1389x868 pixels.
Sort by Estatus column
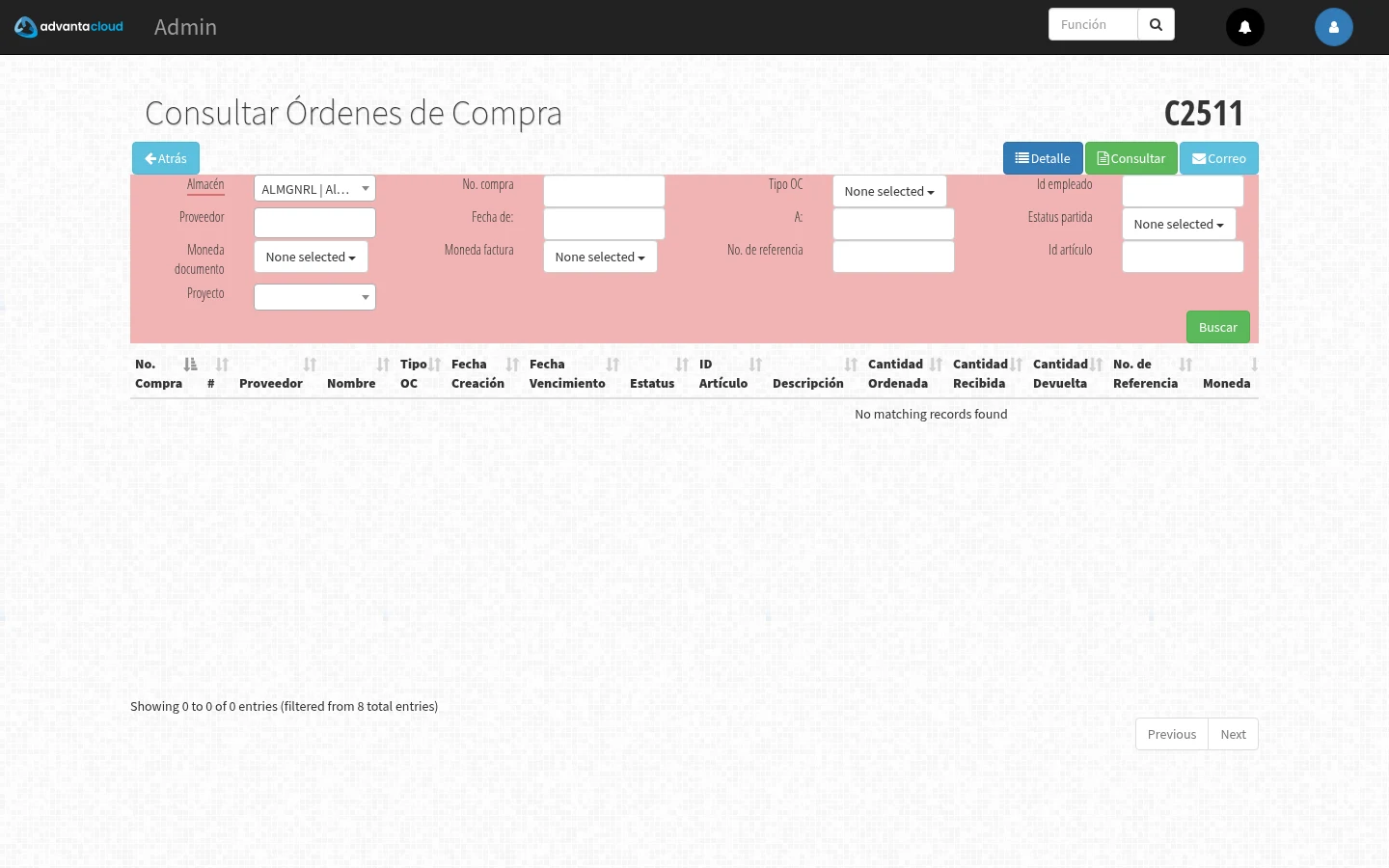coord(660,373)
